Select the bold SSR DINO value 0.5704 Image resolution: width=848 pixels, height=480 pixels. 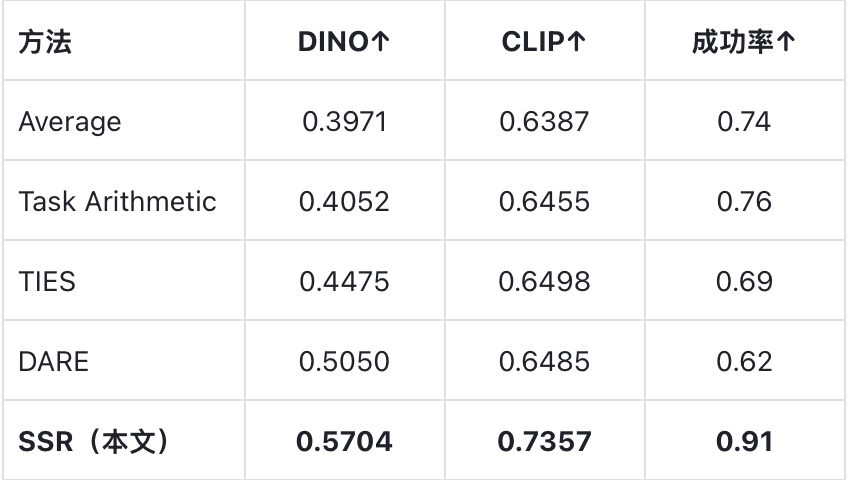point(344,442)
